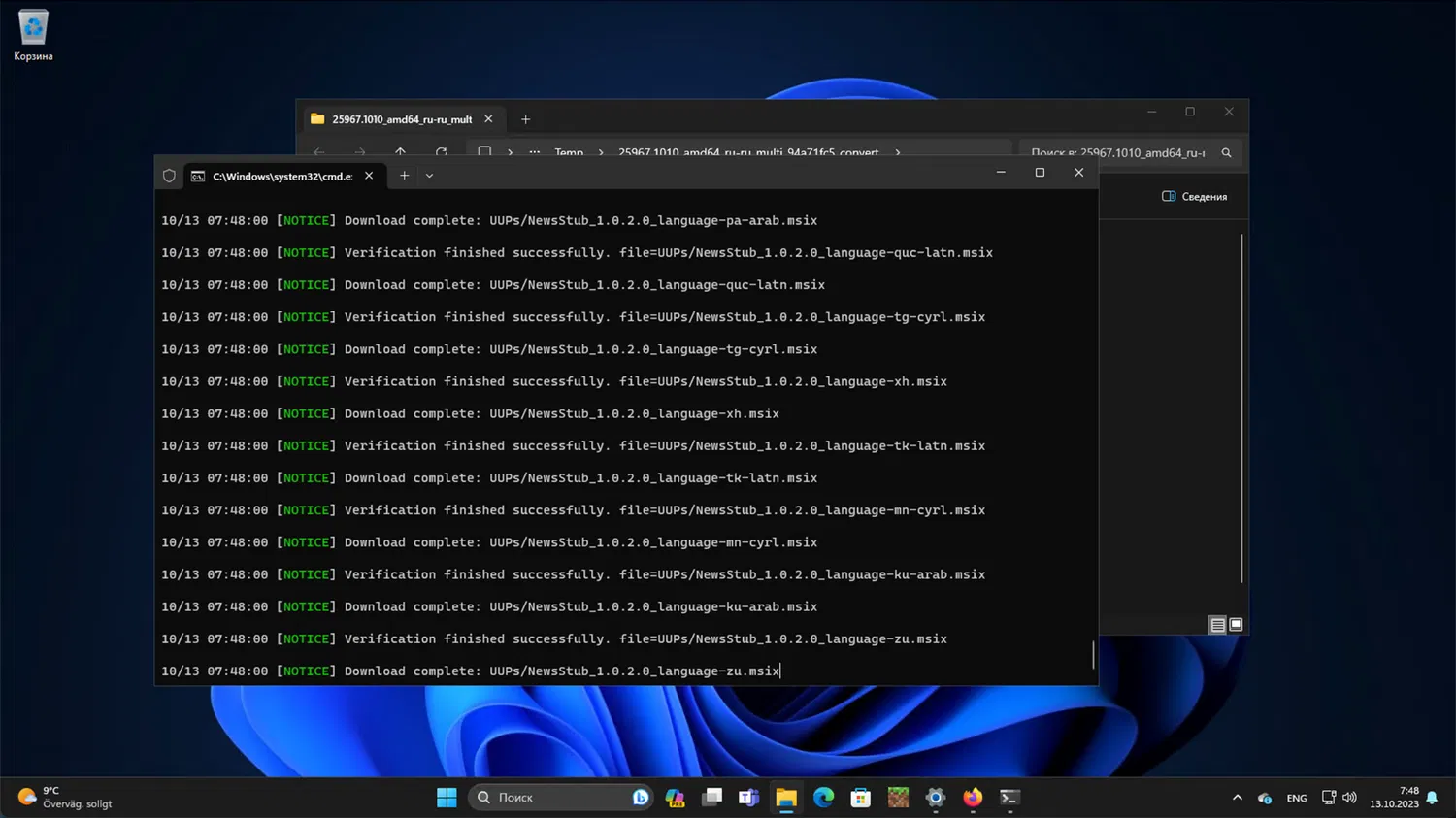Switch Explorer to details list view
This screenshot has height=818, width=1456.
tap(1217, 625)
